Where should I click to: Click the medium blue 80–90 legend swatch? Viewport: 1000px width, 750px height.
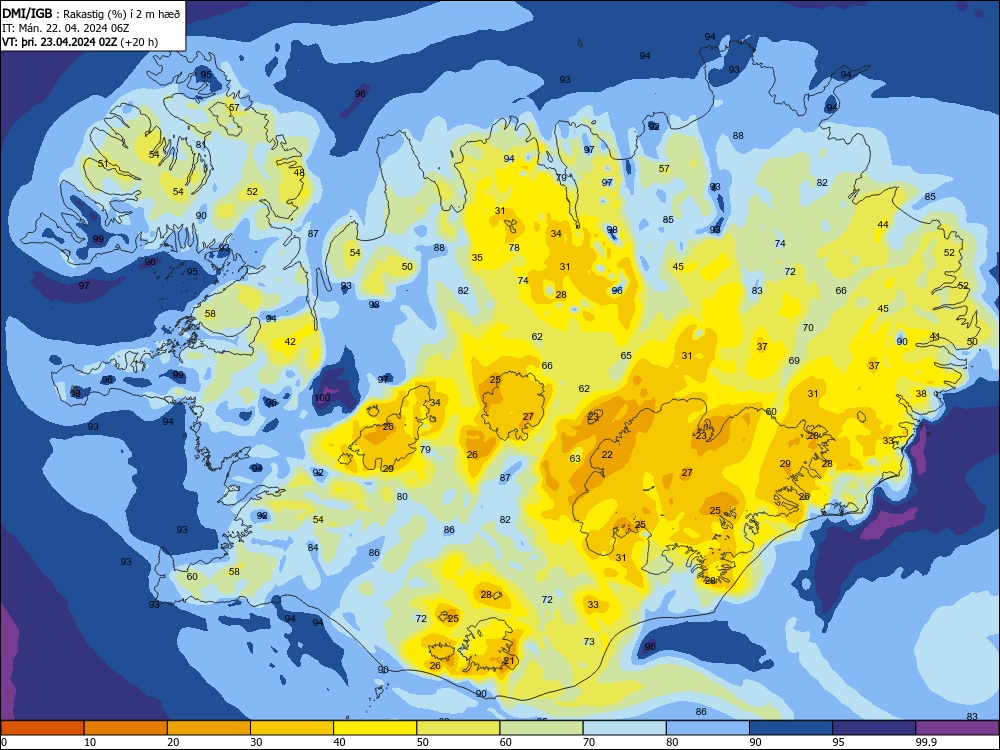(x=708, y=728)
